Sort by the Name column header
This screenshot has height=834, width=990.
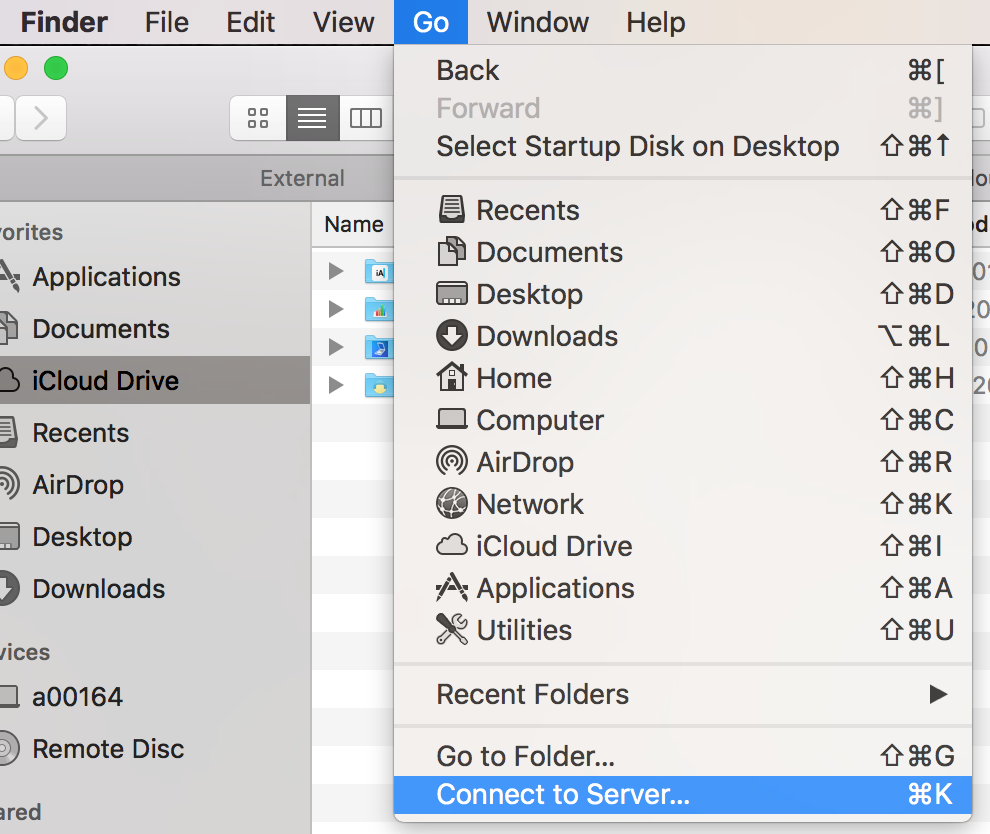[x=354, y=224]
